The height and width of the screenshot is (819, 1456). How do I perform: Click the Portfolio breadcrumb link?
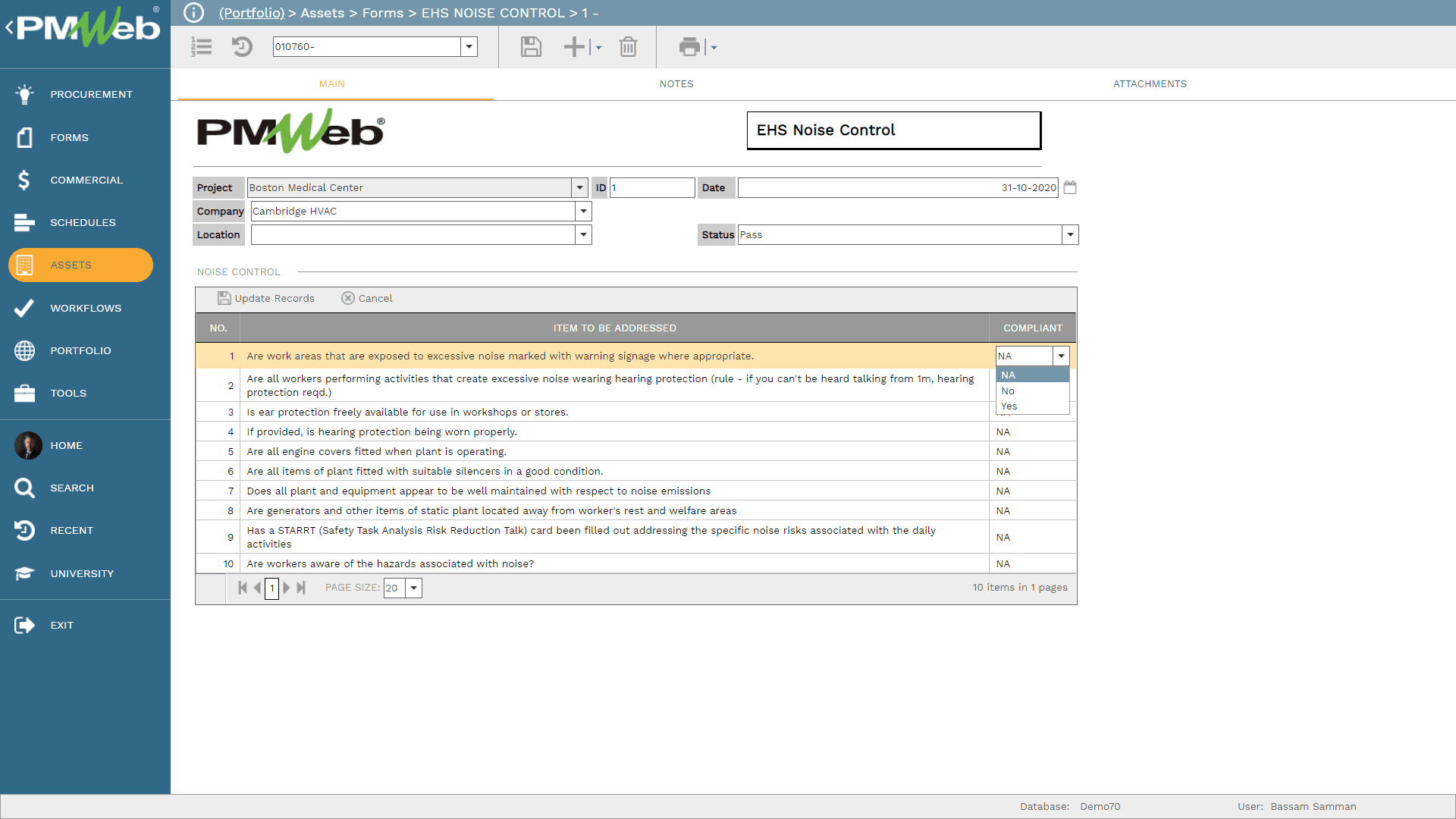tap(252, 13)
